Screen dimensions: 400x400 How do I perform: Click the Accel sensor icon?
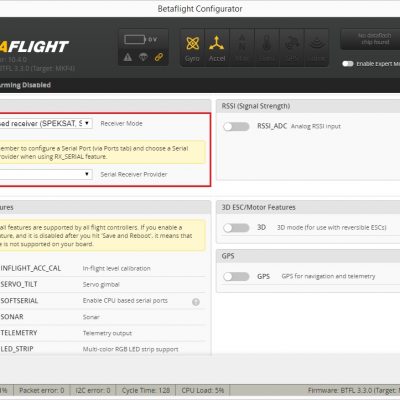coord(217,48)
